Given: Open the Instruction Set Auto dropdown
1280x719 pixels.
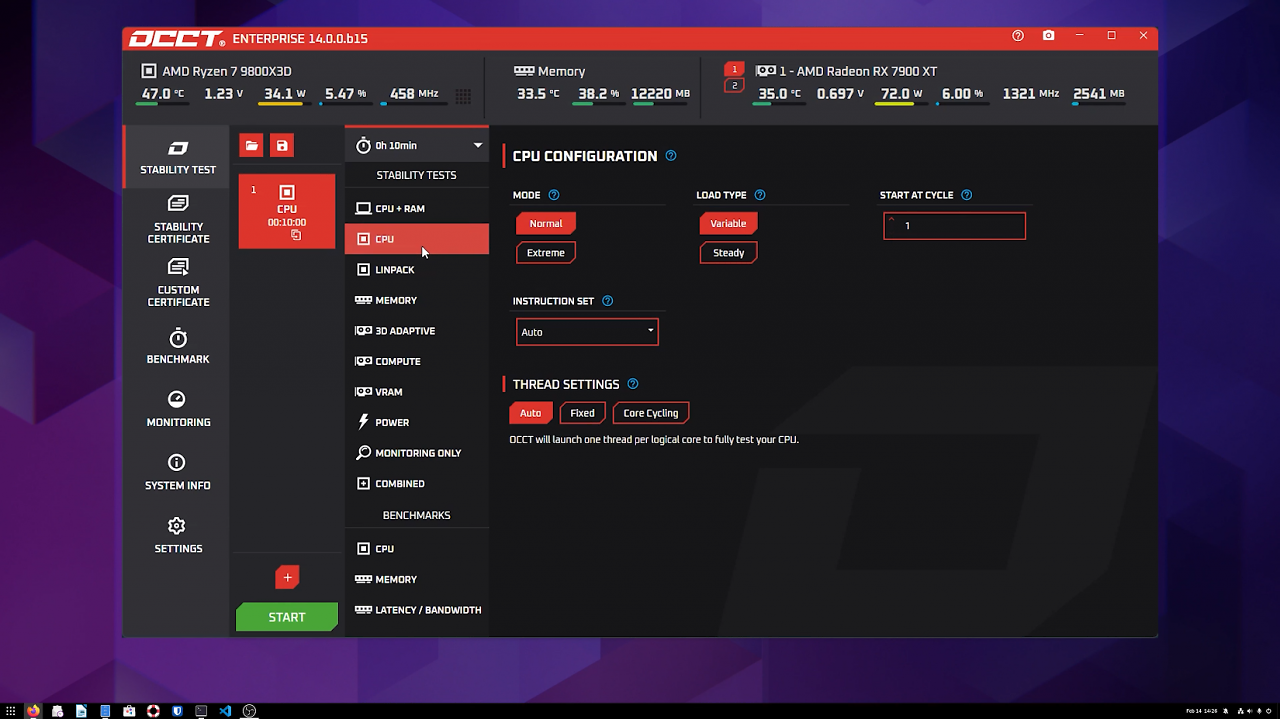Looking at the screenshot, I should click(x=587, y=332).
